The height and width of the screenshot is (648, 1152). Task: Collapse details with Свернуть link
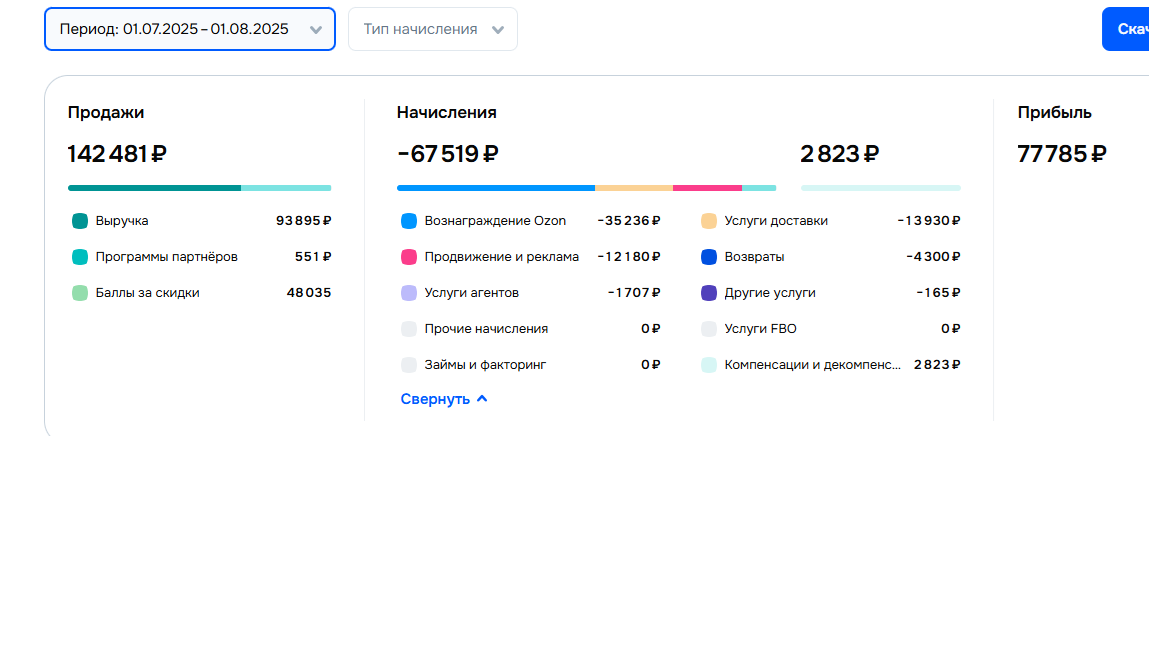click(x=444, y=399)
